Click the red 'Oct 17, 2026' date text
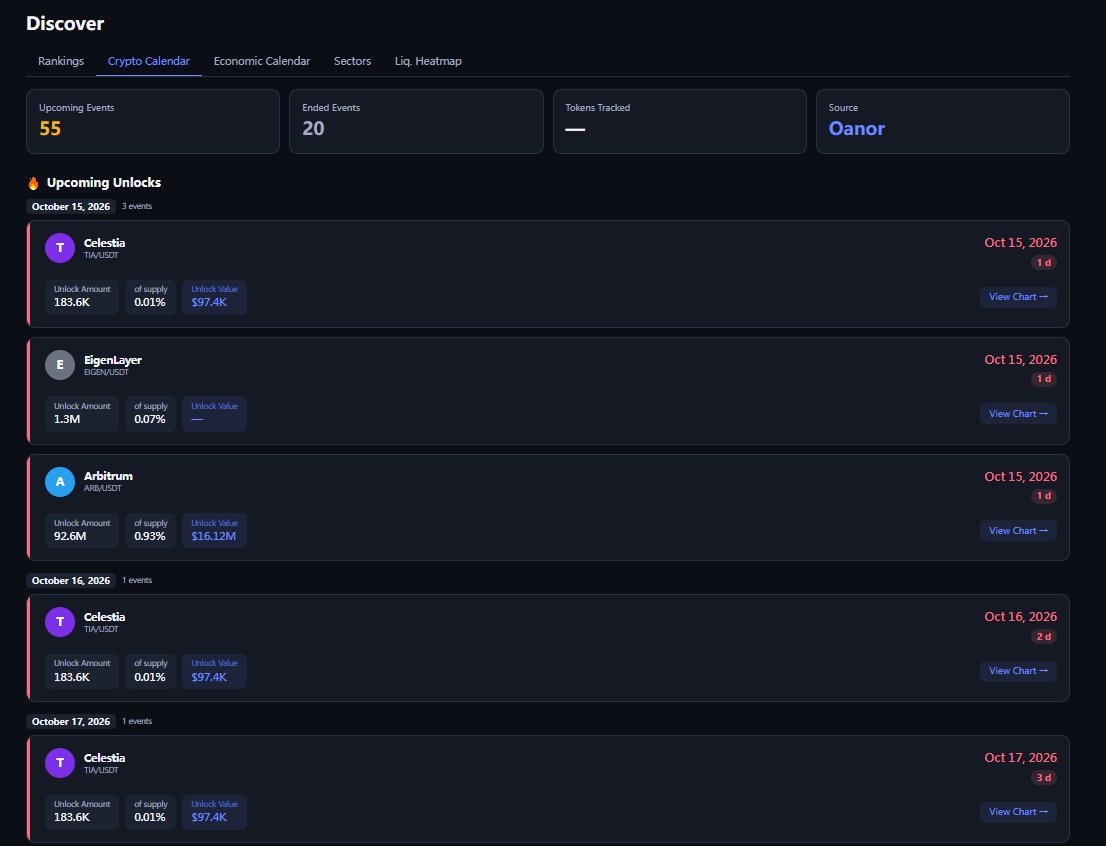This screenshot has height=846, width=1106. (x=1020, y=758)
